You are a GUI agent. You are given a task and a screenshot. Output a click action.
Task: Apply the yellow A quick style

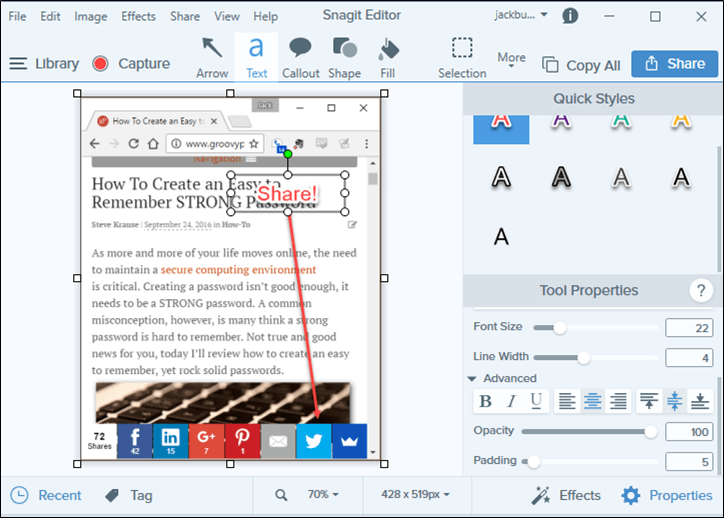681,121
